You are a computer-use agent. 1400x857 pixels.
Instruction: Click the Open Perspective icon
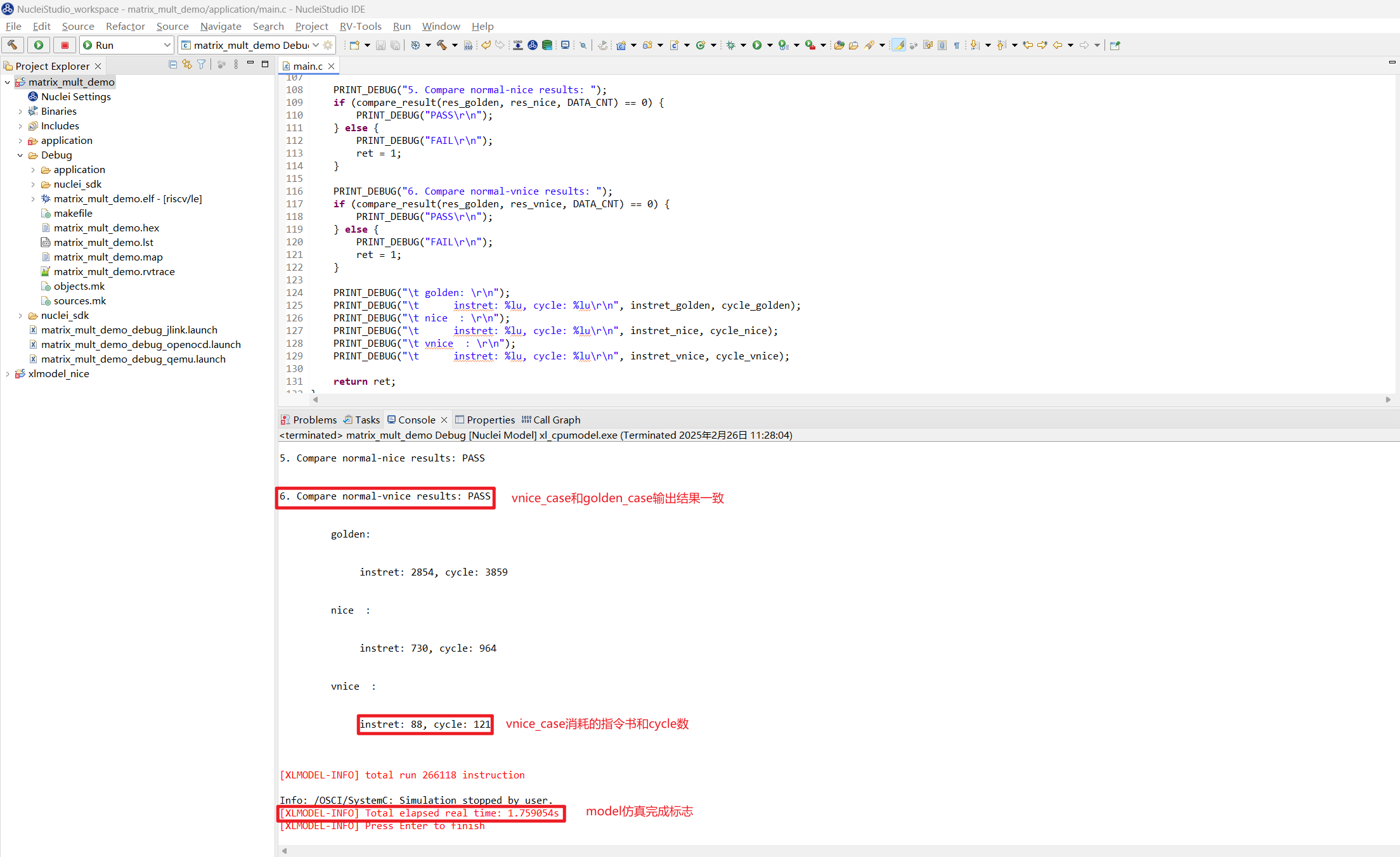1115,45
